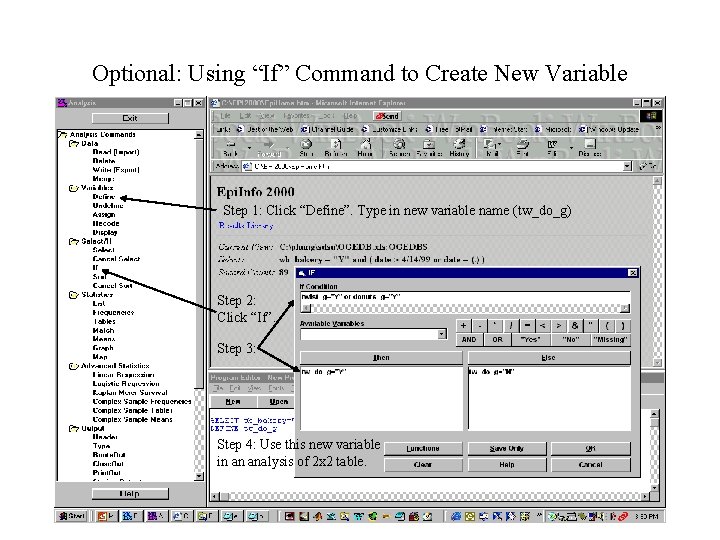Open the Available Variables dropdown
720x540 pixels.
click(442, 334)
